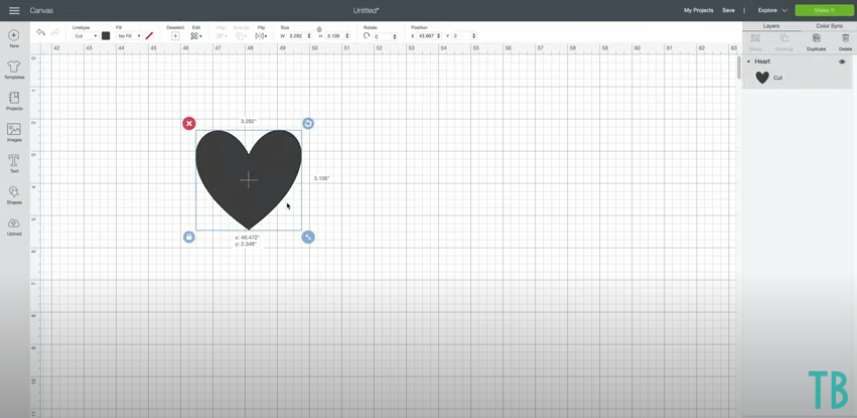
Task: Click the Canvas title
Action: 42,10
